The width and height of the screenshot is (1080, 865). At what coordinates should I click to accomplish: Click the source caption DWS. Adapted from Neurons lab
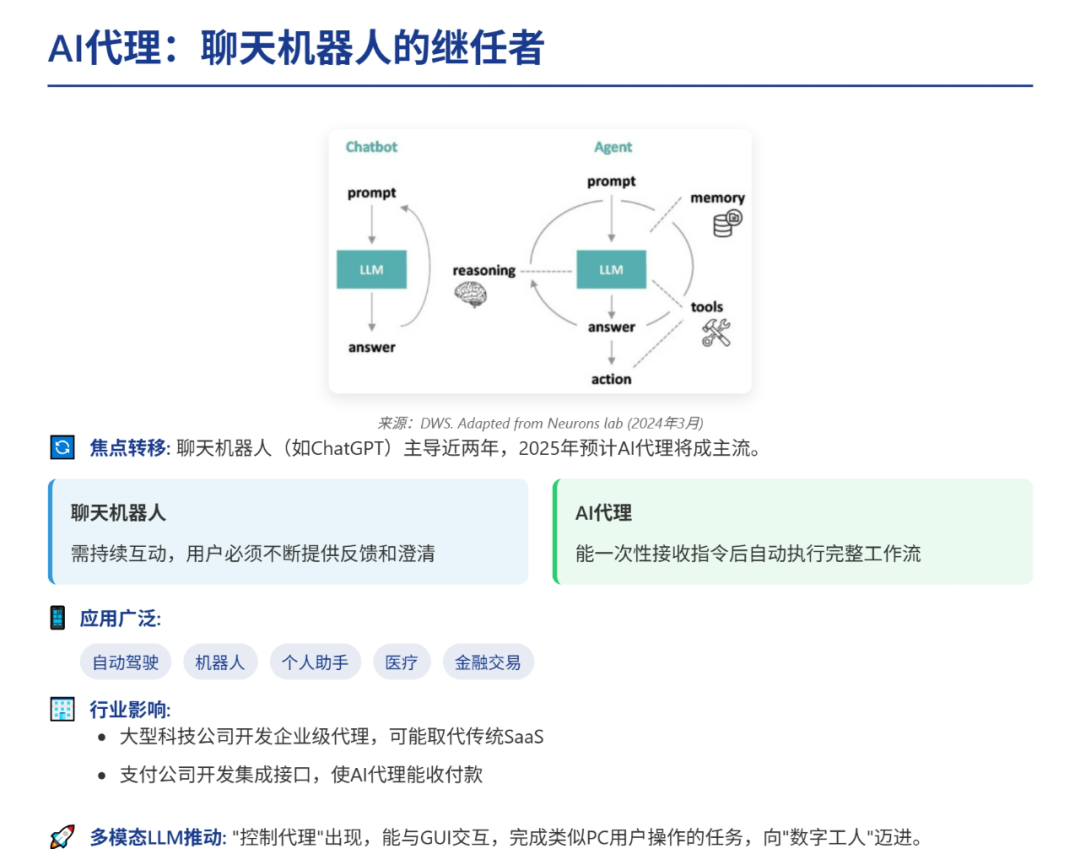coord(540,423)
